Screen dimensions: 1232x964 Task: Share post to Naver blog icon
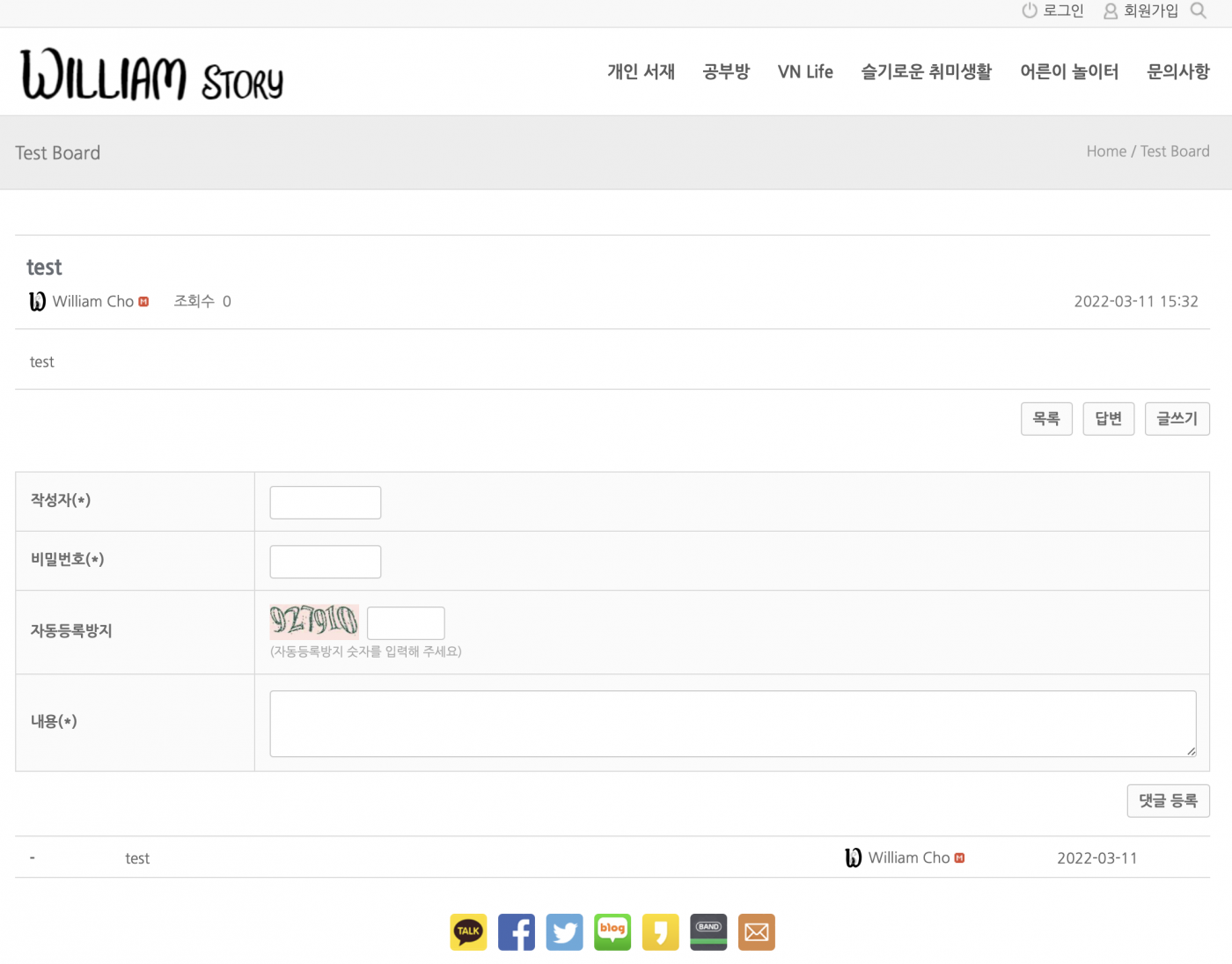point(612,932)
